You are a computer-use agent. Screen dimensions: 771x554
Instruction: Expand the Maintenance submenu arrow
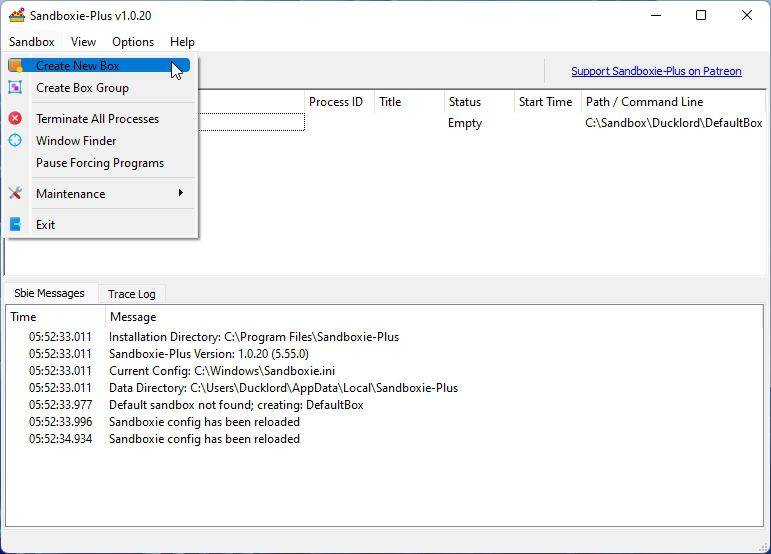181,193
